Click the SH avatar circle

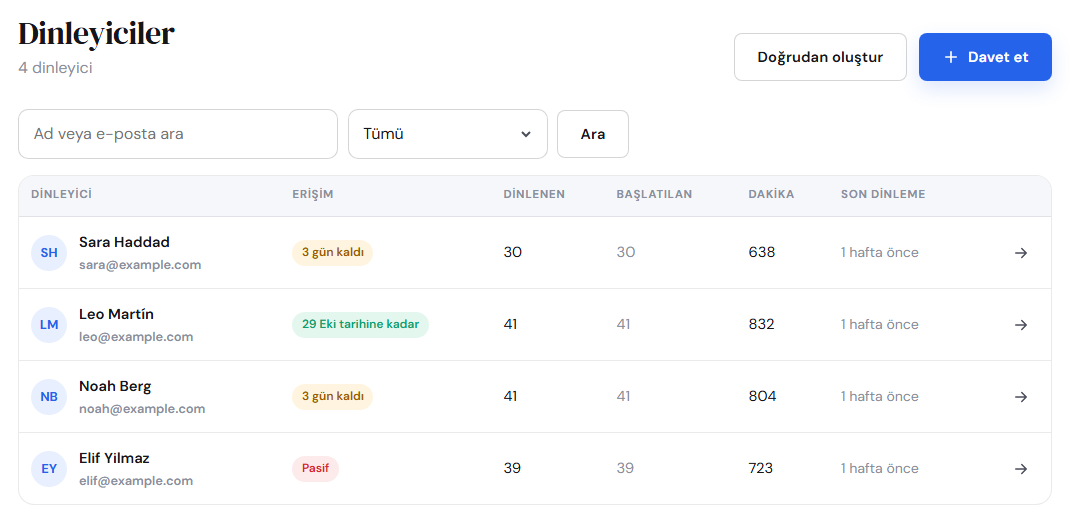click(49, 253)
